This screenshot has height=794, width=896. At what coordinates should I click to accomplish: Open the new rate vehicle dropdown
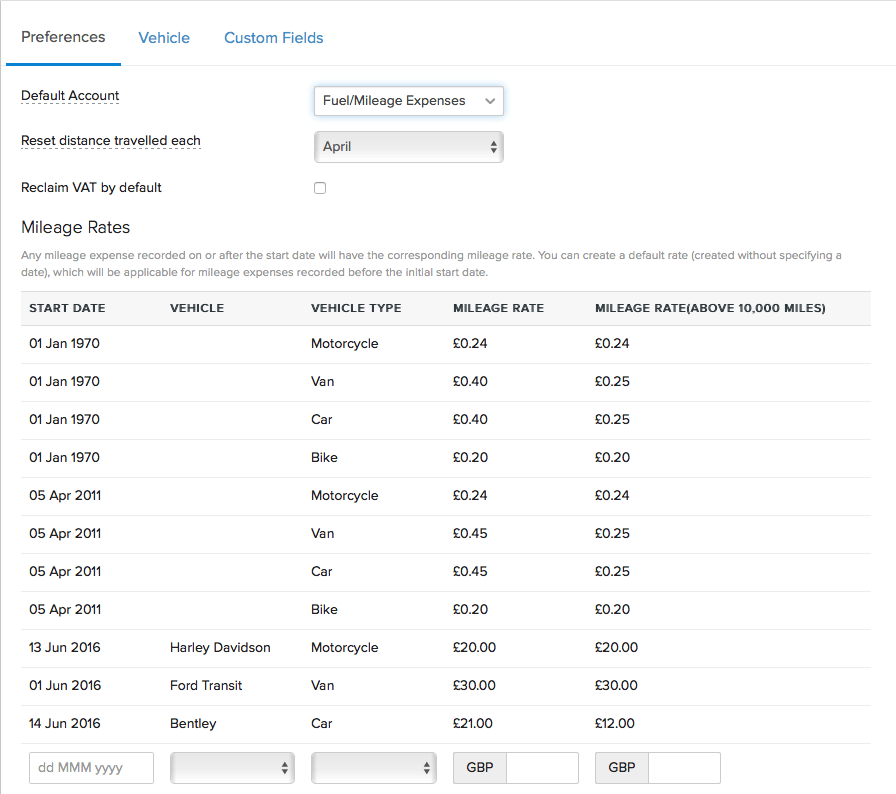pyautogui.click(x=232, y=768)
